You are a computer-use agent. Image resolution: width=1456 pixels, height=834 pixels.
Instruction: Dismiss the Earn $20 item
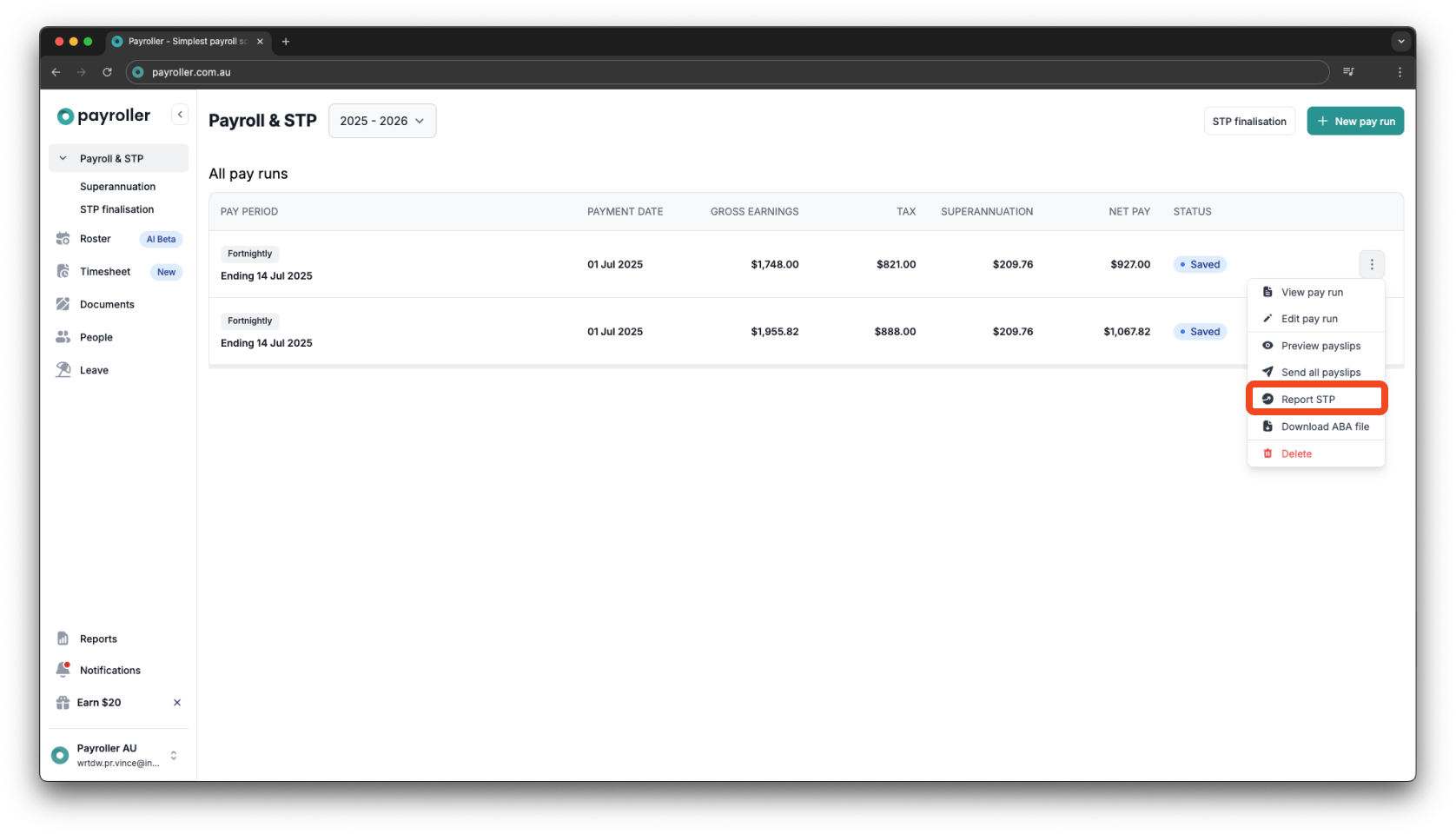click(177, 702)
